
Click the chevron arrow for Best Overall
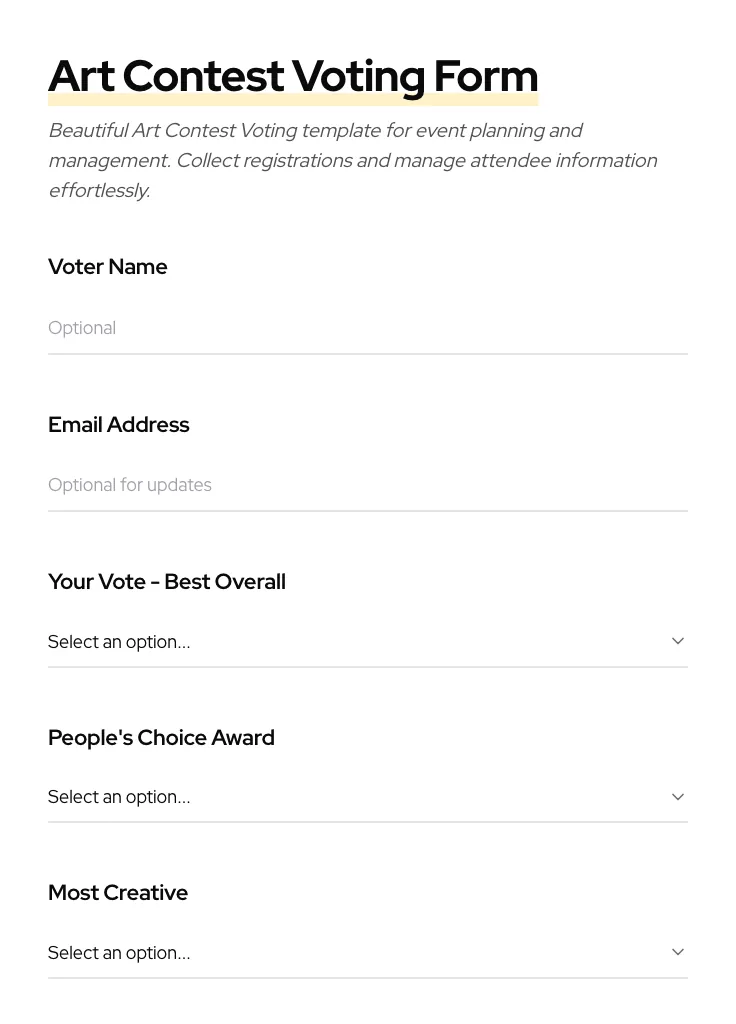(678, 641)
